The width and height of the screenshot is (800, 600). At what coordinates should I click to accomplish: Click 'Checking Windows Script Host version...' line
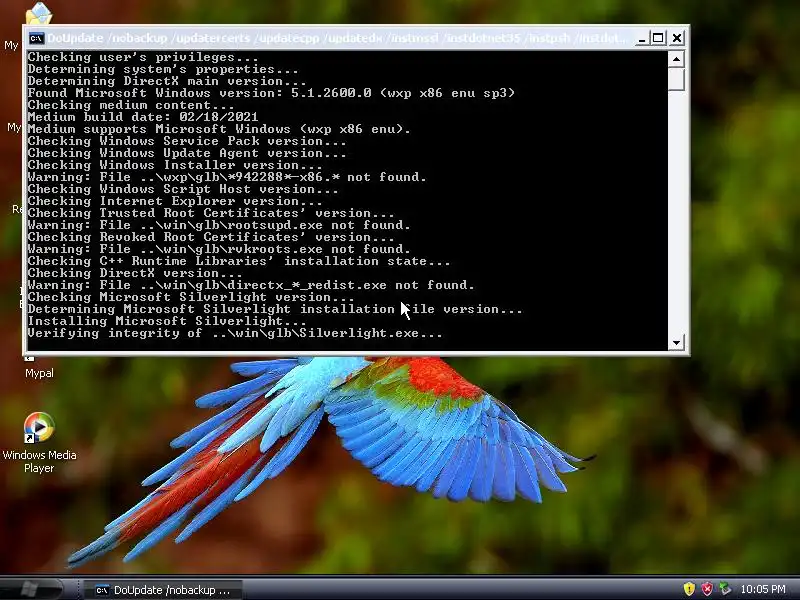(183, 189)
